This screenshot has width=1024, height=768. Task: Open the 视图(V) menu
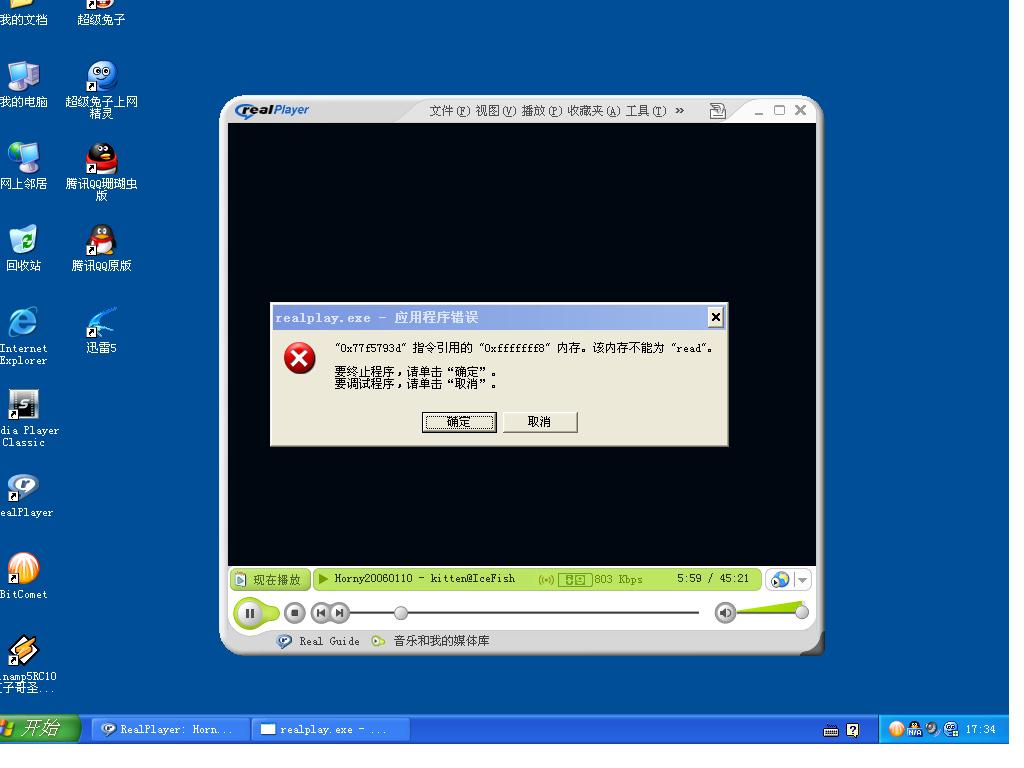(x=495, y=111)
